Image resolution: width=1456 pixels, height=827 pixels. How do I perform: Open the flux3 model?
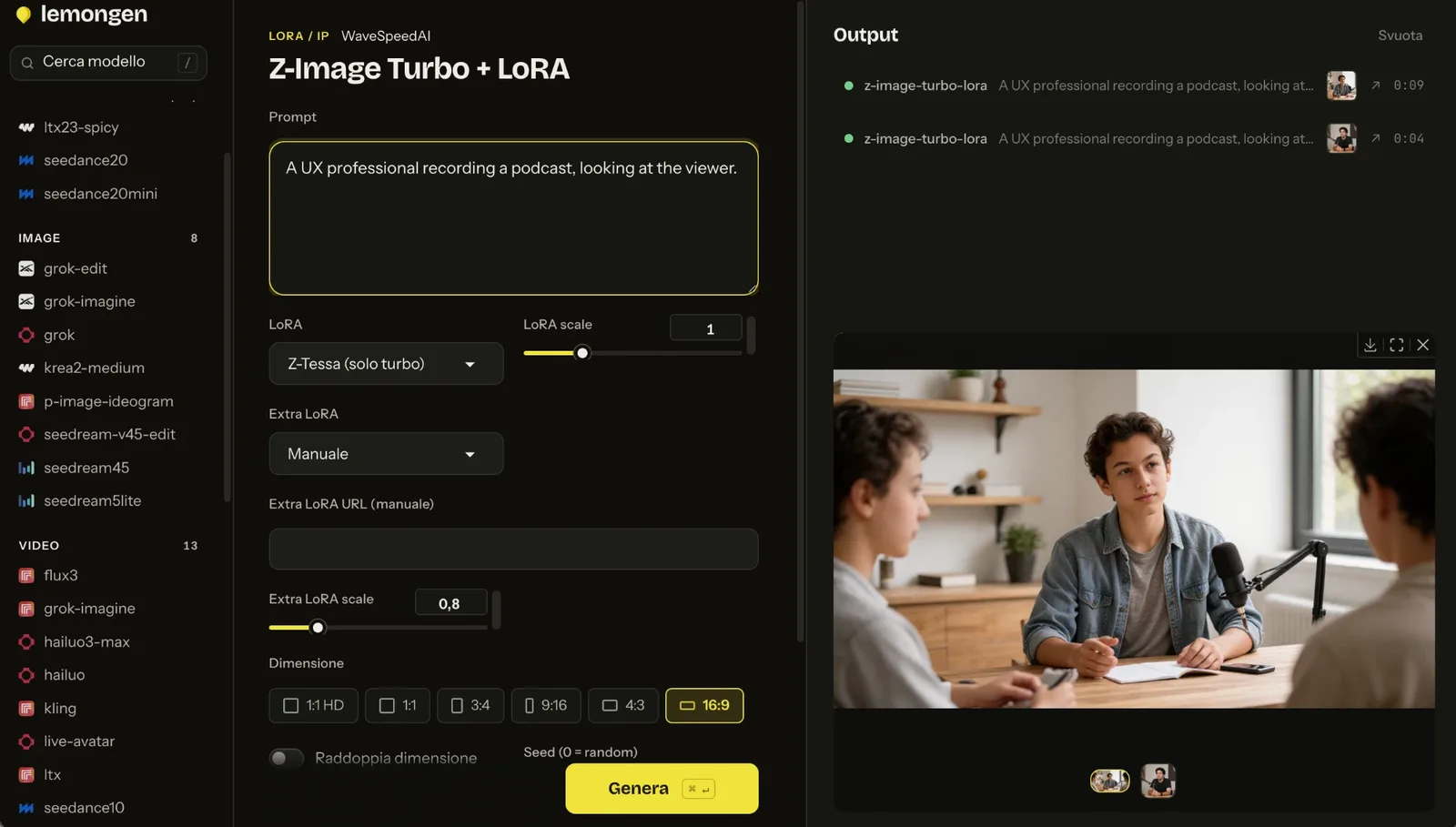point(61,575)
